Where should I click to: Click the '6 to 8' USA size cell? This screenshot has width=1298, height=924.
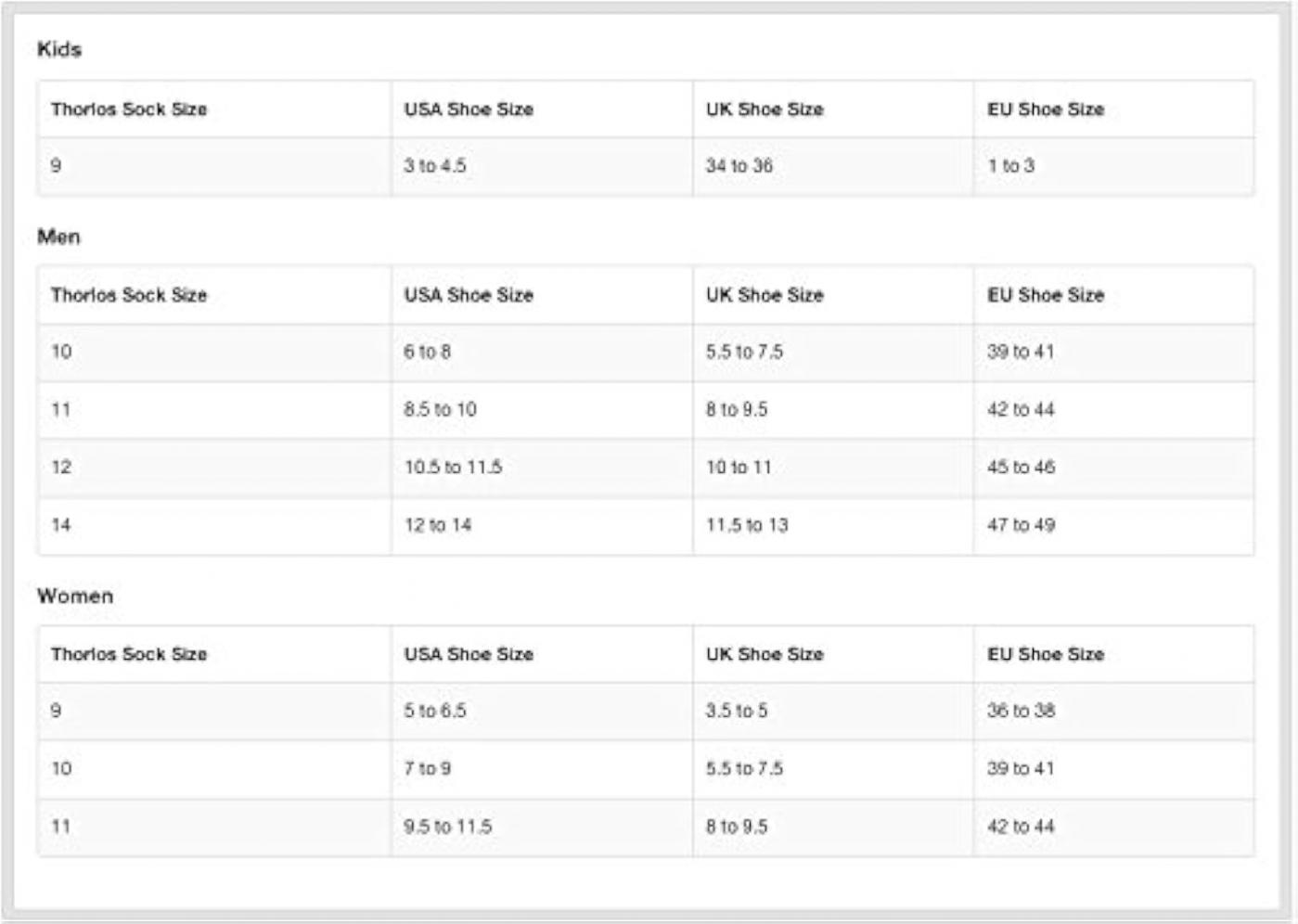click(427, 352)
